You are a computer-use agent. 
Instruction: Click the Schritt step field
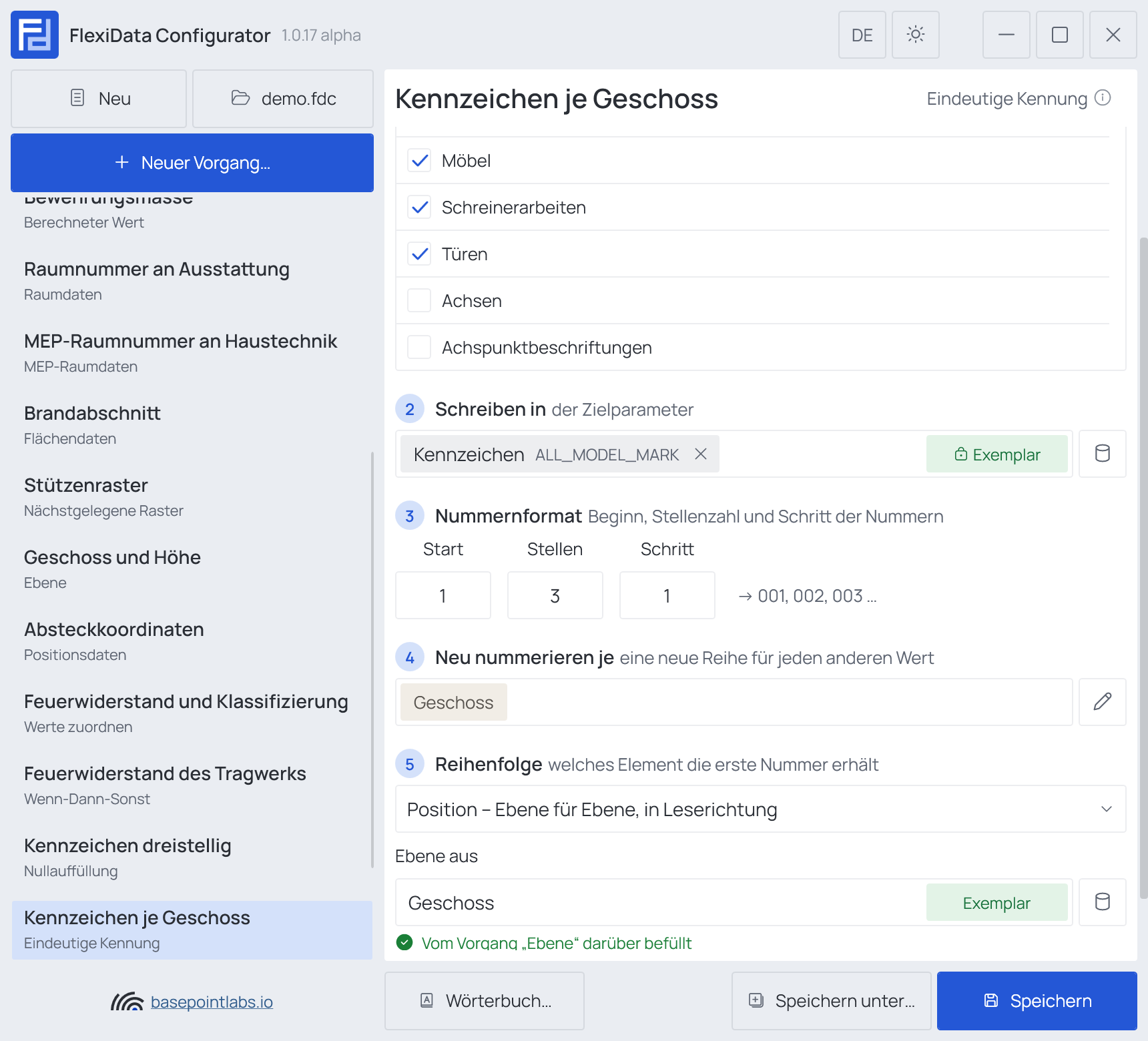(667, 595)
